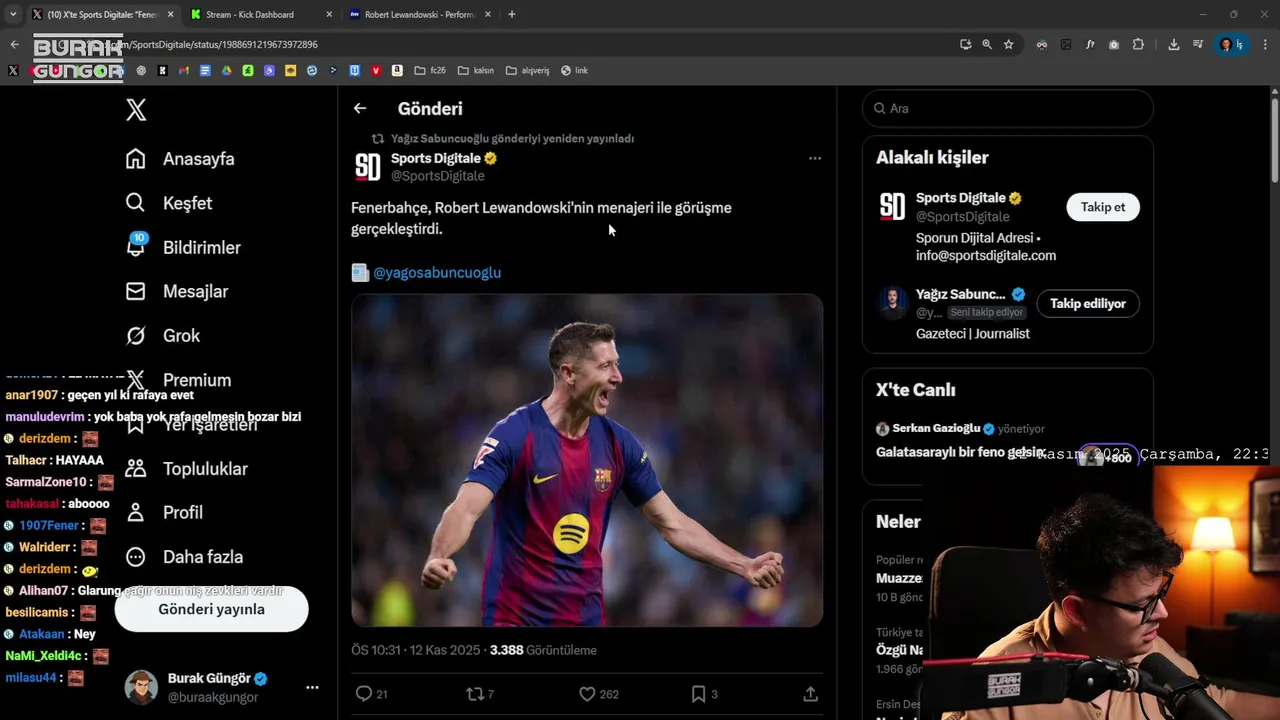The image size is (1280, 720).
Task: Open the Lewandowski photo in the post
Action: pos(587,460)
